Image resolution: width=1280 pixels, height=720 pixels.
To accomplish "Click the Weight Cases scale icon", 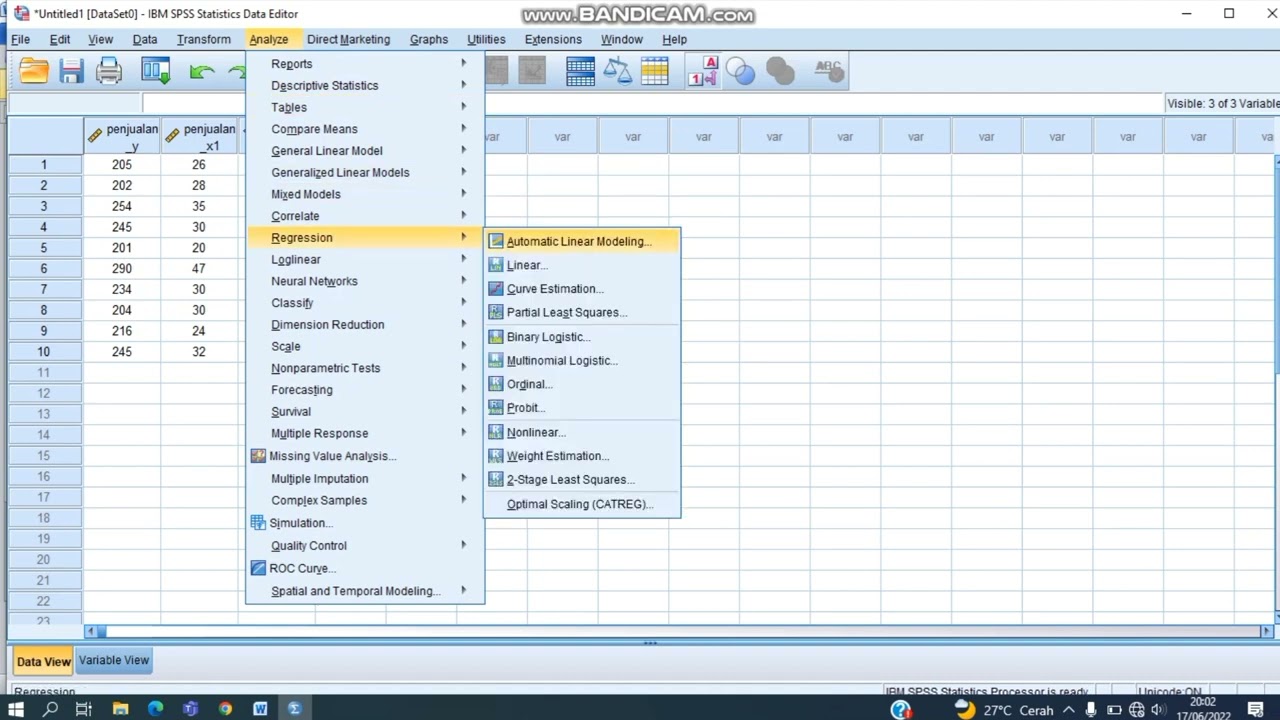I will coord(618,71).
